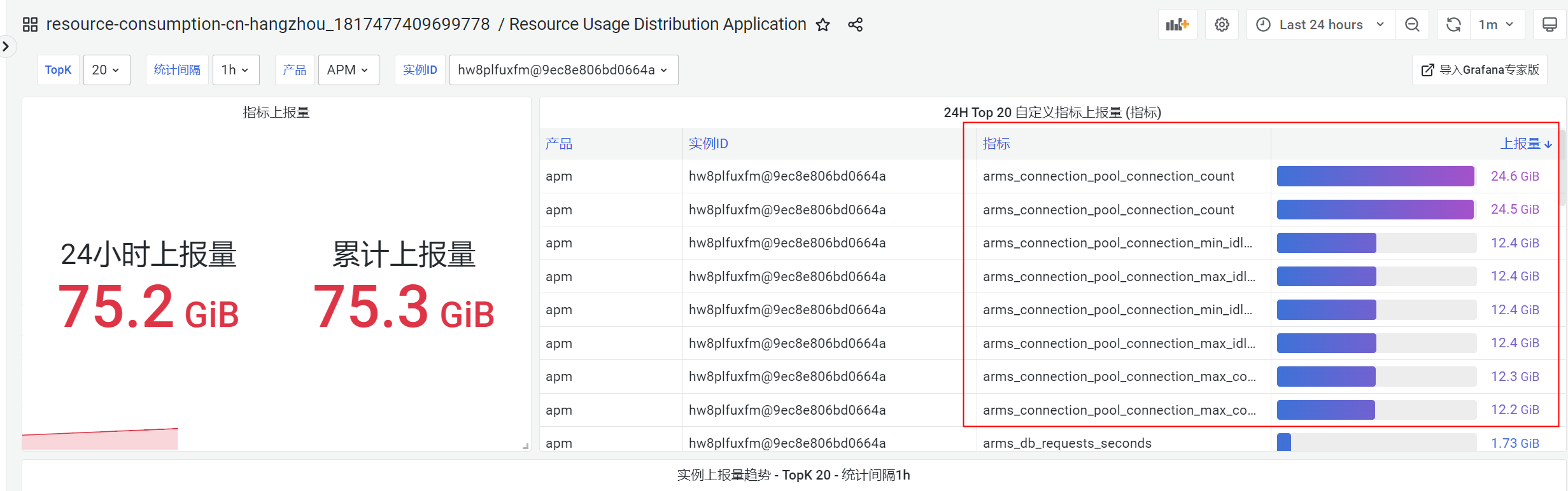Sort table by 实例ID column header
Viewport: 1568px width, 491px height.
click(708, 144)
